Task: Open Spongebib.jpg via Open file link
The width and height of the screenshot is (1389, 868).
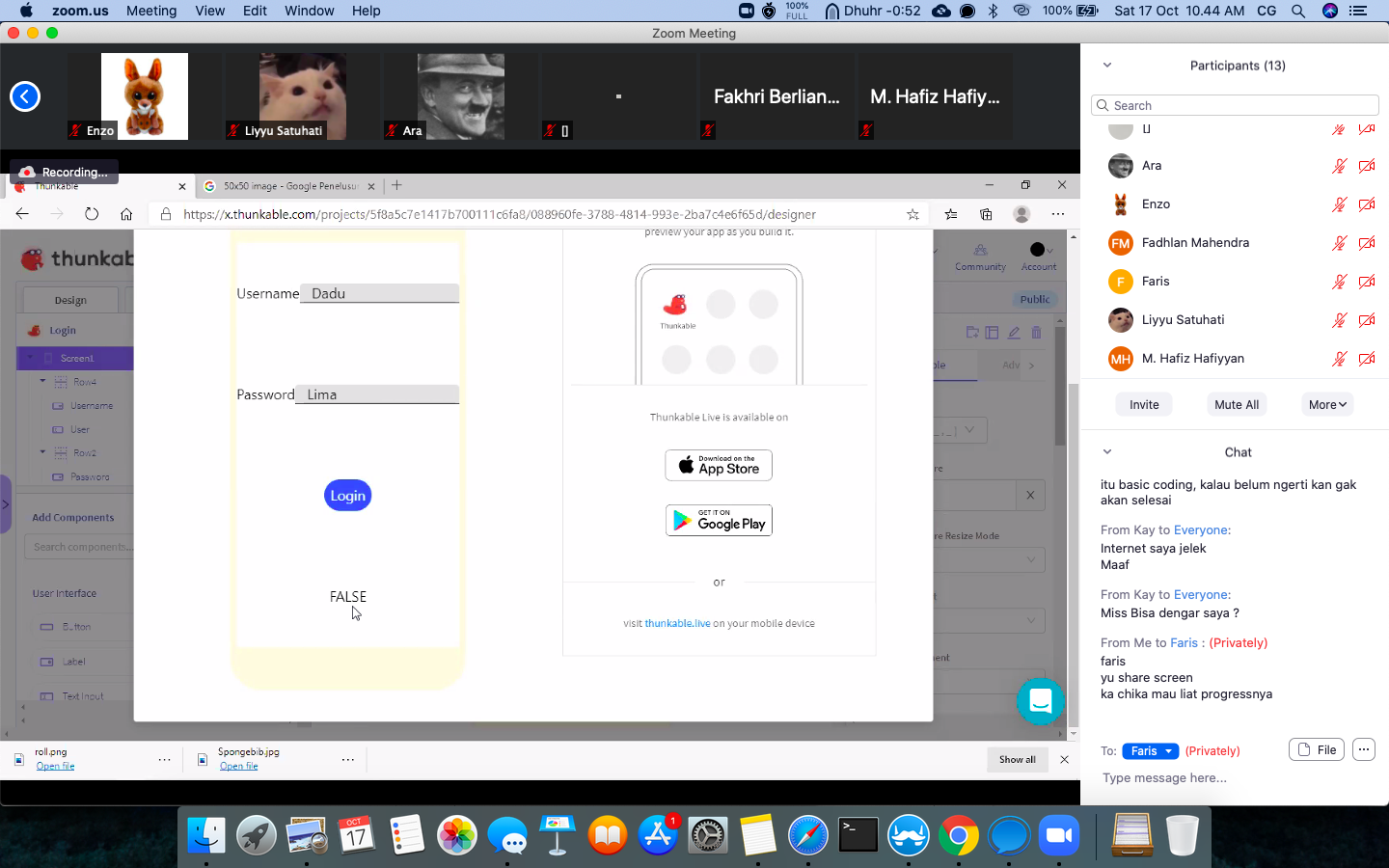Action: (x=238, y=766)
